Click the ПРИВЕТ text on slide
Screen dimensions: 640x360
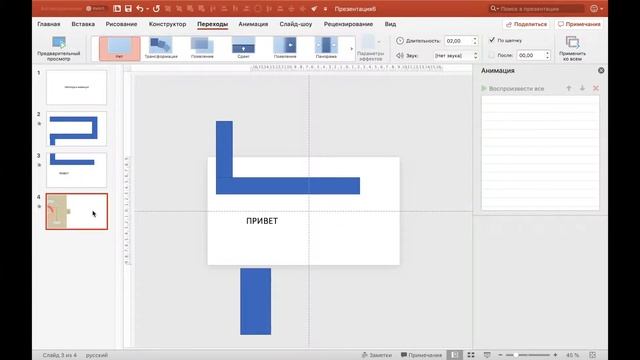pos(262,221)
